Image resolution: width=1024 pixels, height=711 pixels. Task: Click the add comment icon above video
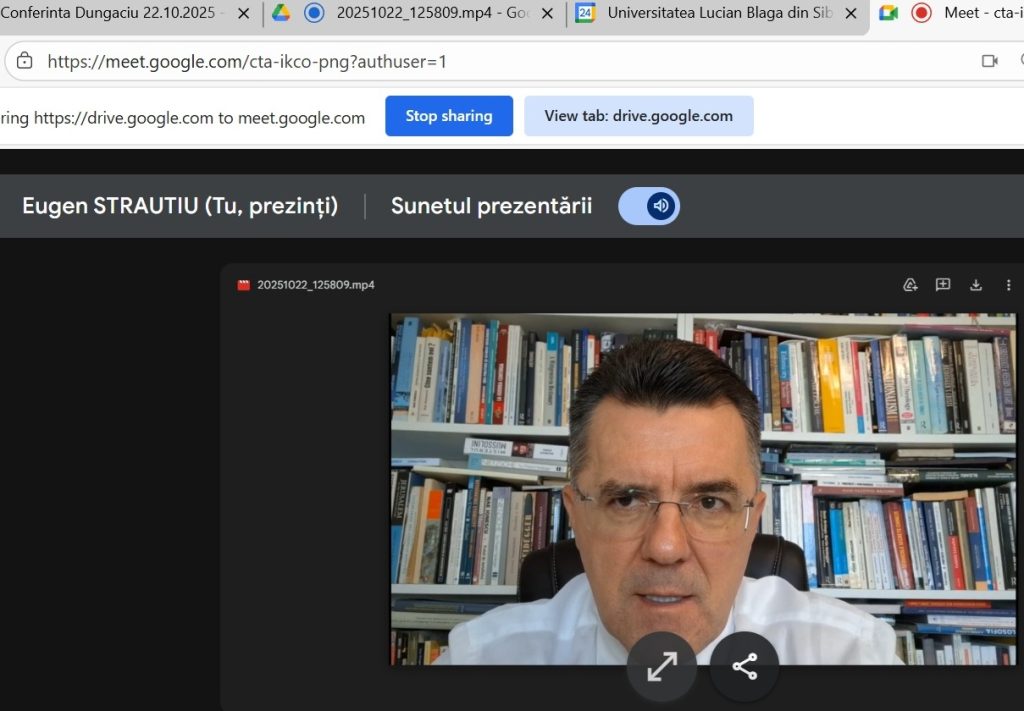pyautogui.click(x=943, y=285)
